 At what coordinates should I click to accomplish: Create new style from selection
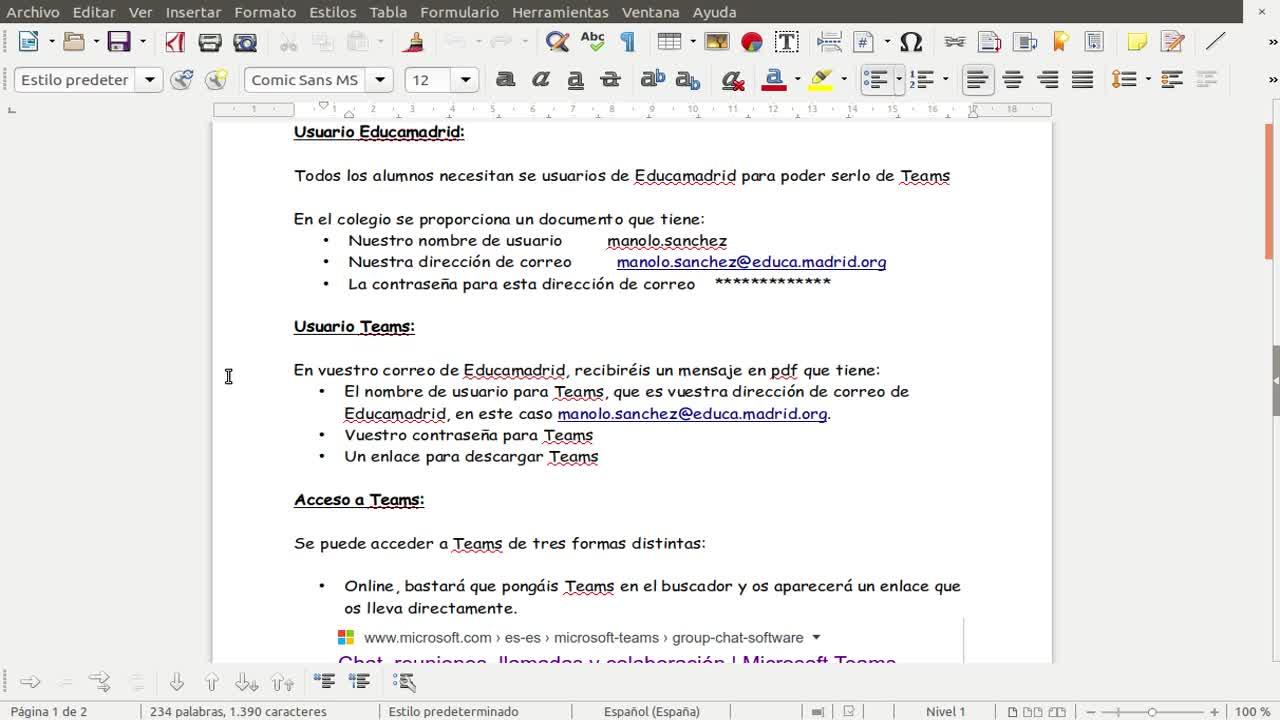(x=216, y=80)
